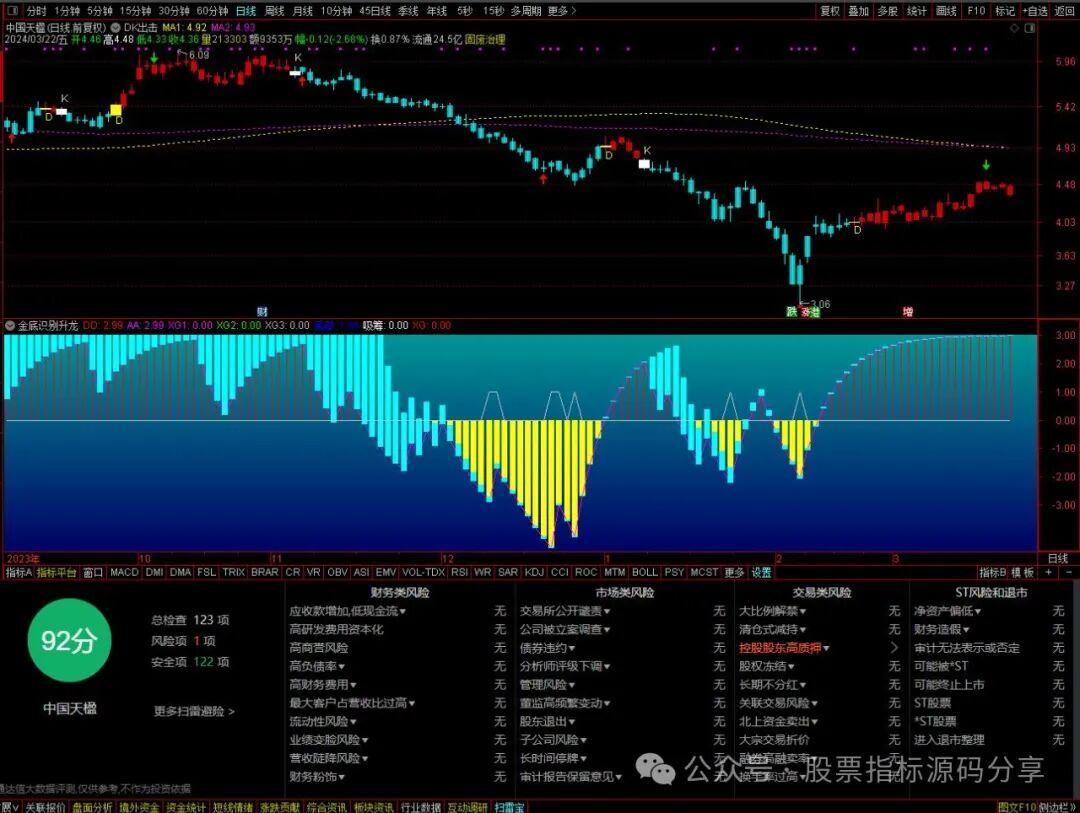Click the plus zoom icon in indicator bar

(1048, 572)
